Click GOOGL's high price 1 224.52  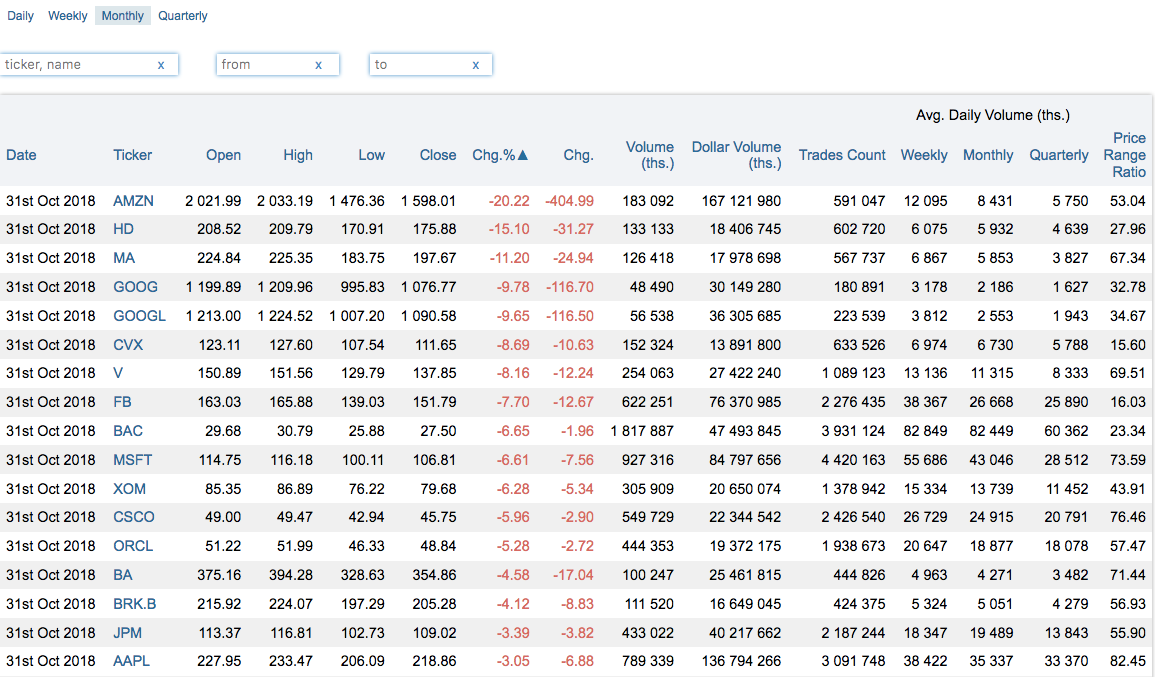click(285, 316)
